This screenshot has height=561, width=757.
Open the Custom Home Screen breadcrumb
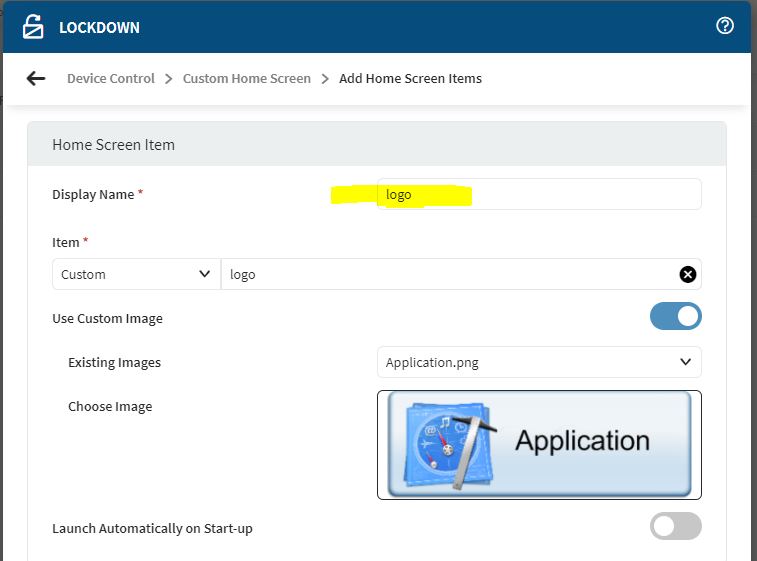pyautogui.click(x=246, y=78)
